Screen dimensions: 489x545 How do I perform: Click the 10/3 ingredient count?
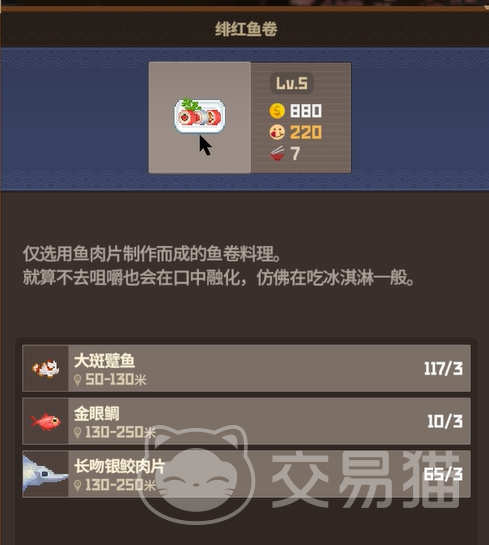[x=445, y=422]
